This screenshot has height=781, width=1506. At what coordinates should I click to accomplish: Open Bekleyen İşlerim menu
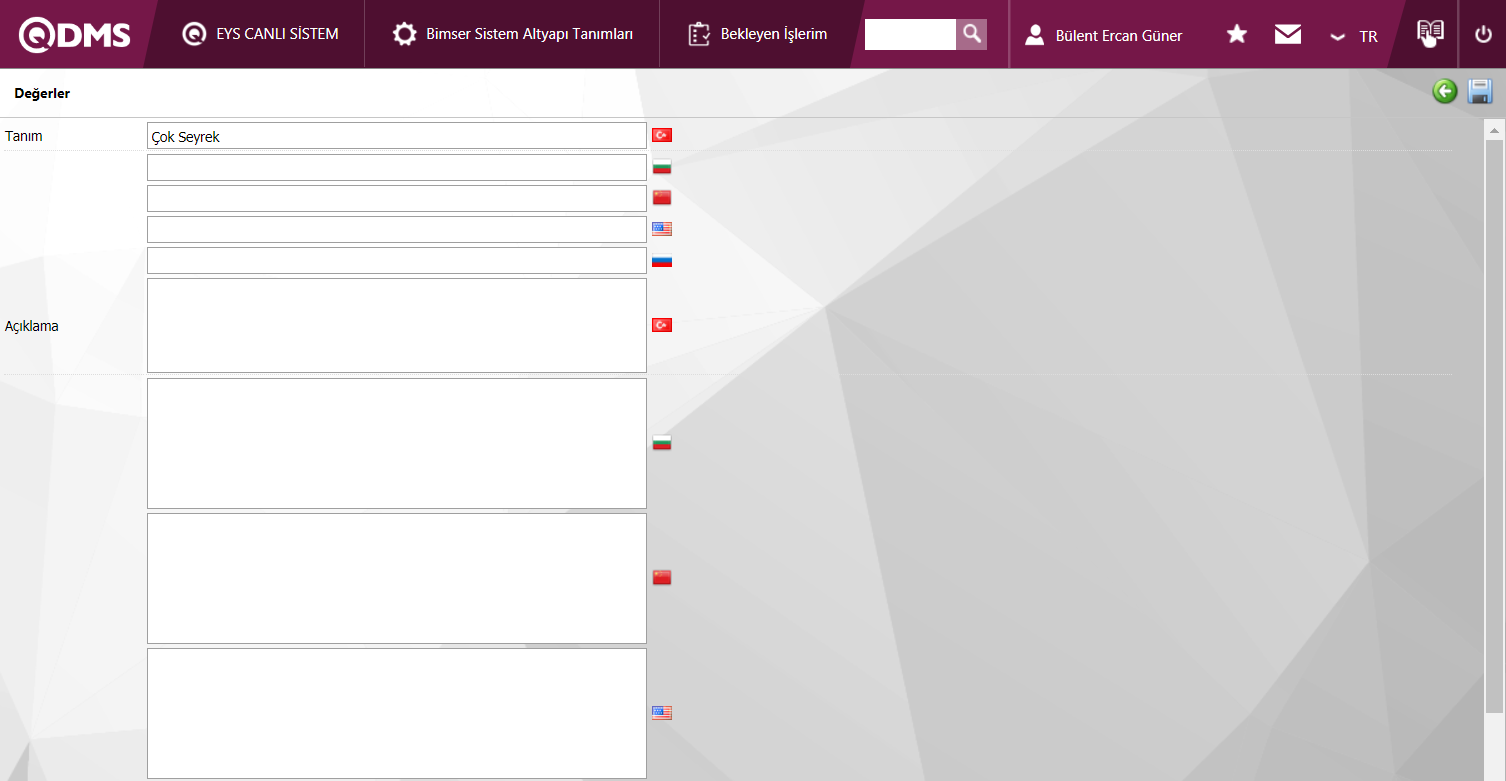[x=757, y=34]
